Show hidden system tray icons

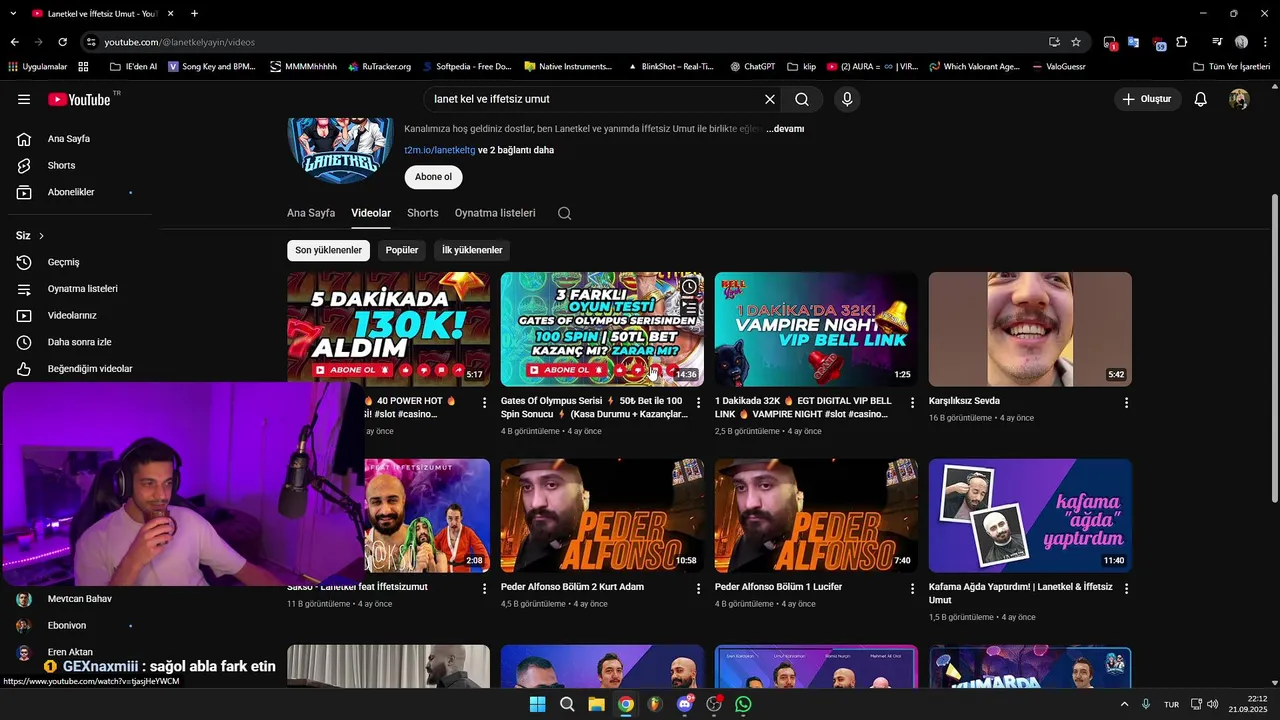coord(1124,704)
